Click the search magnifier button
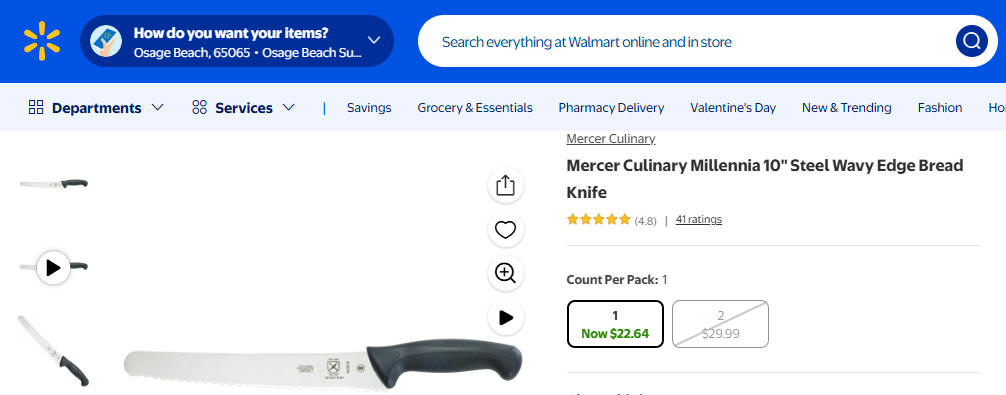Image resolution: width=1006 pixels, height=395 pixels. tap(971, 41)
